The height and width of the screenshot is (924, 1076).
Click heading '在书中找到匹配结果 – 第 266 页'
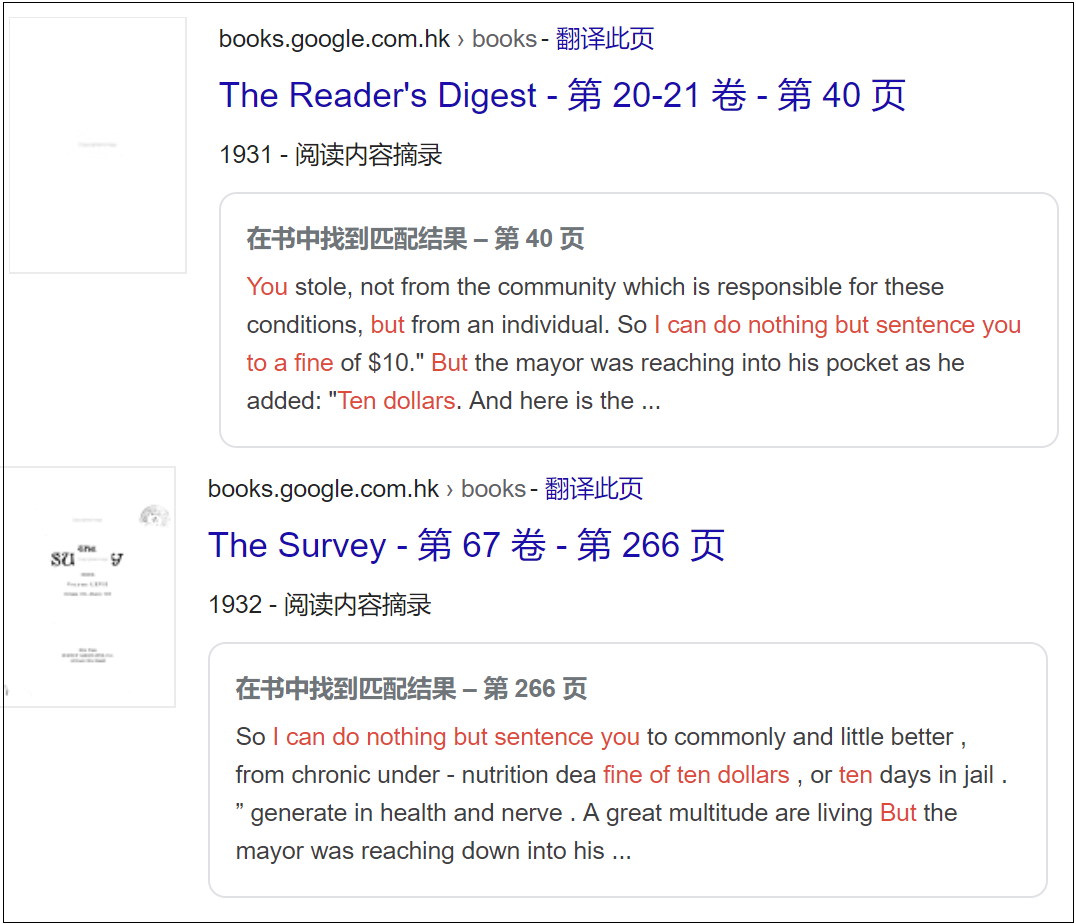click(x=411, y=689)
